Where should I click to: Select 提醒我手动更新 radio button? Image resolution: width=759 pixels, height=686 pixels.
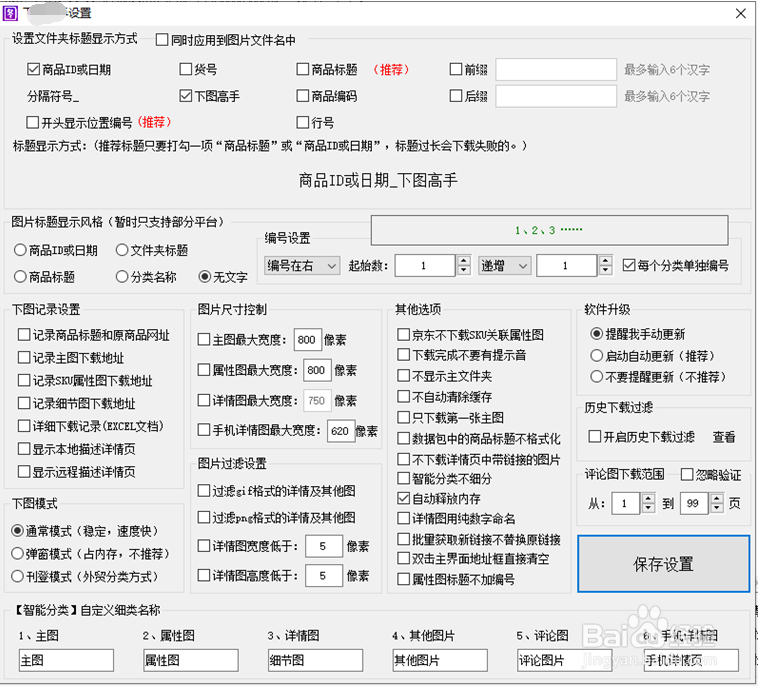pyautogui.click(x=596, y=334)
